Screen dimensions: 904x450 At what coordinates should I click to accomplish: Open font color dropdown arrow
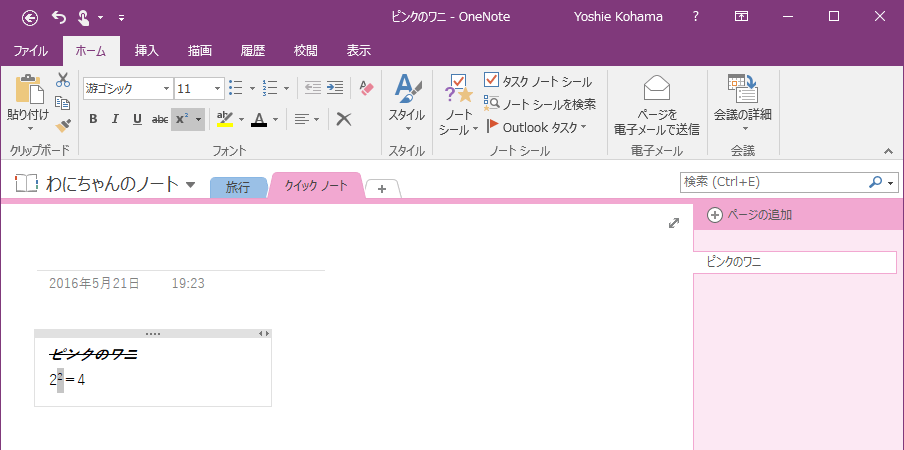[x=276, y=120]
